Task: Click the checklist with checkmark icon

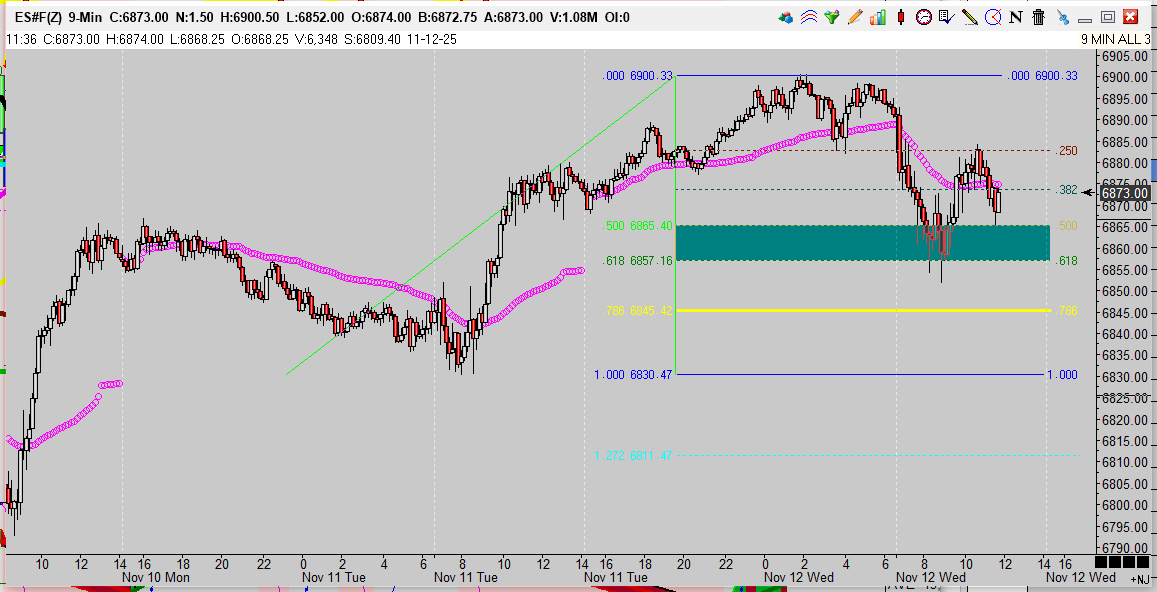Action: pos(946,17)
